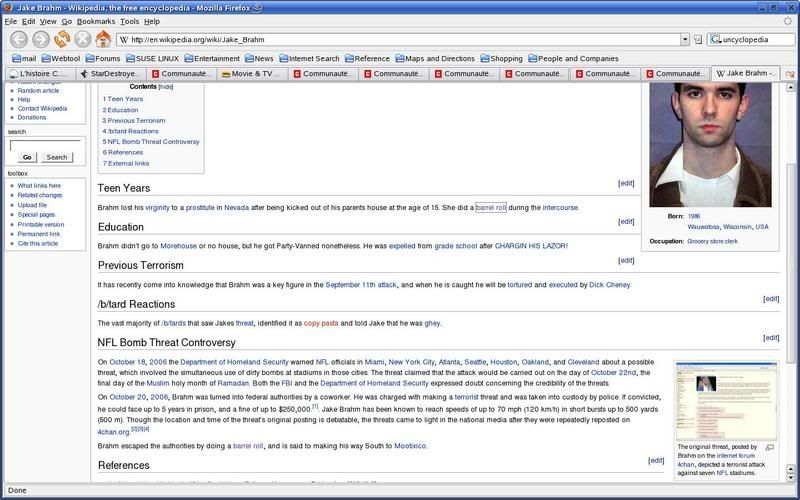Open the File menu

pos(11,21)
